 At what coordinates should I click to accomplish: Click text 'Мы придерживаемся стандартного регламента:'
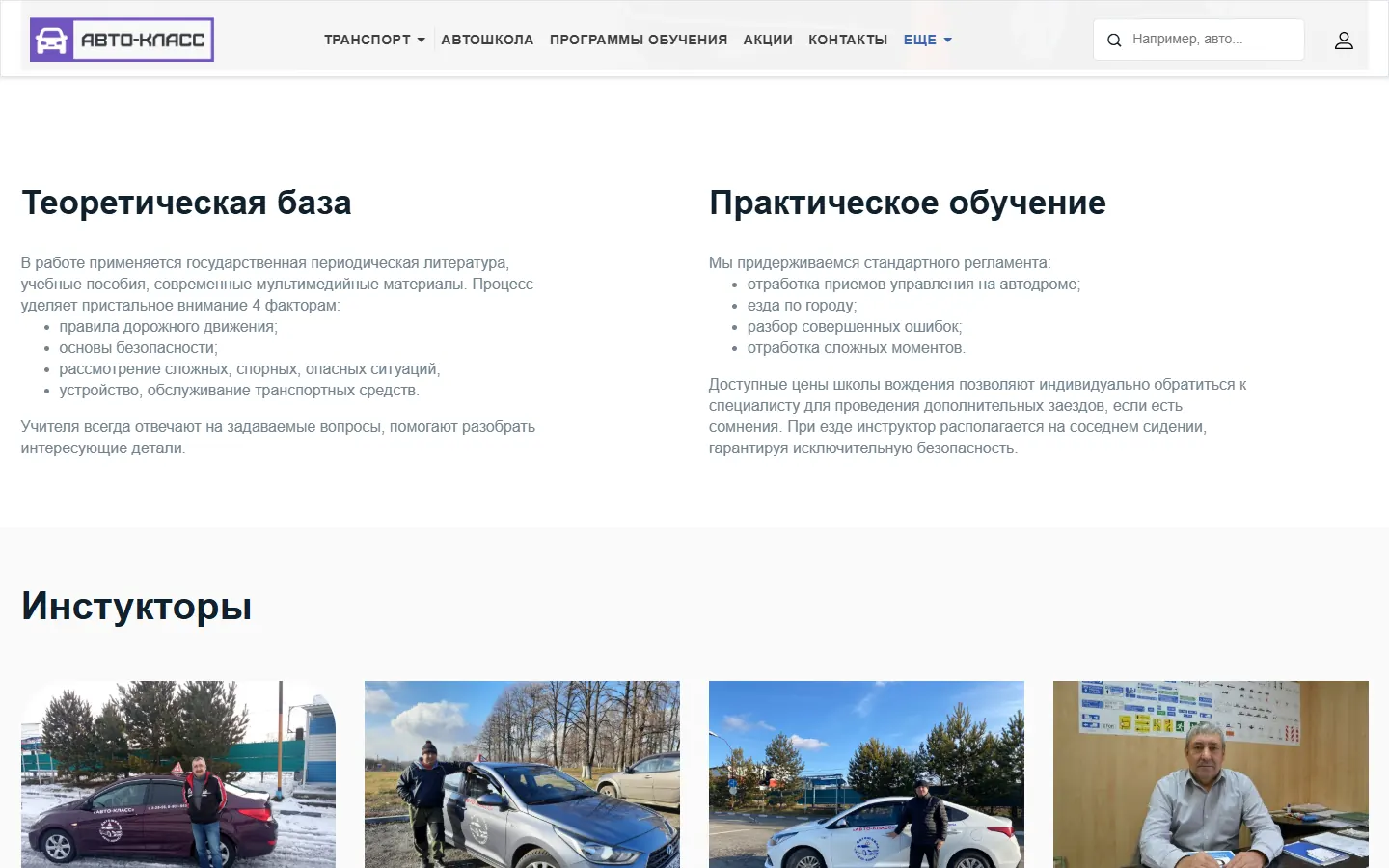click(x=880, y=263)
